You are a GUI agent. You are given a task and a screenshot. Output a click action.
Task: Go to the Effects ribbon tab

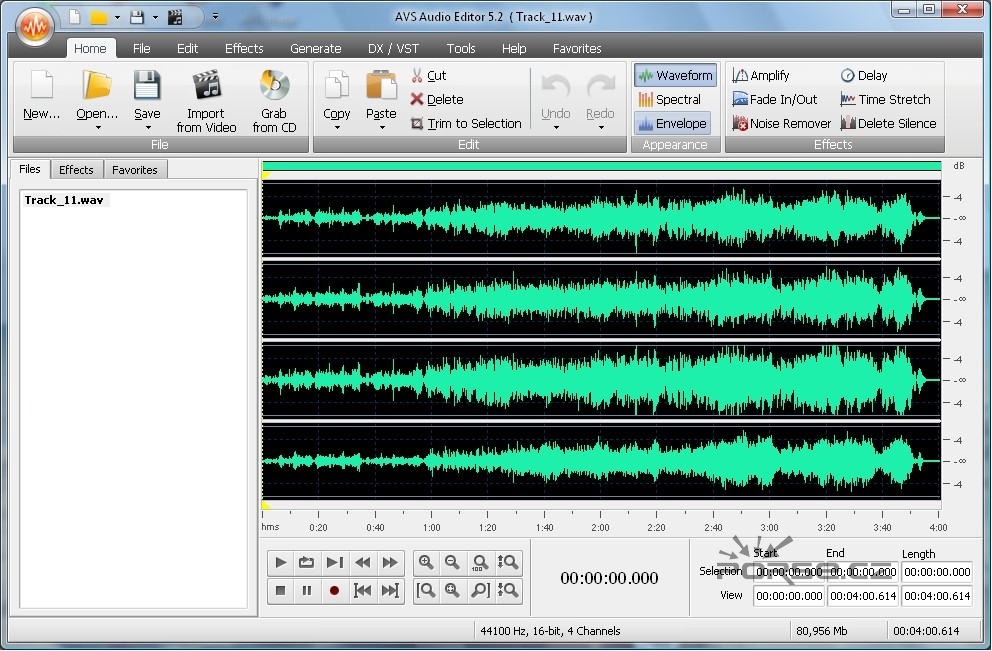244,48
